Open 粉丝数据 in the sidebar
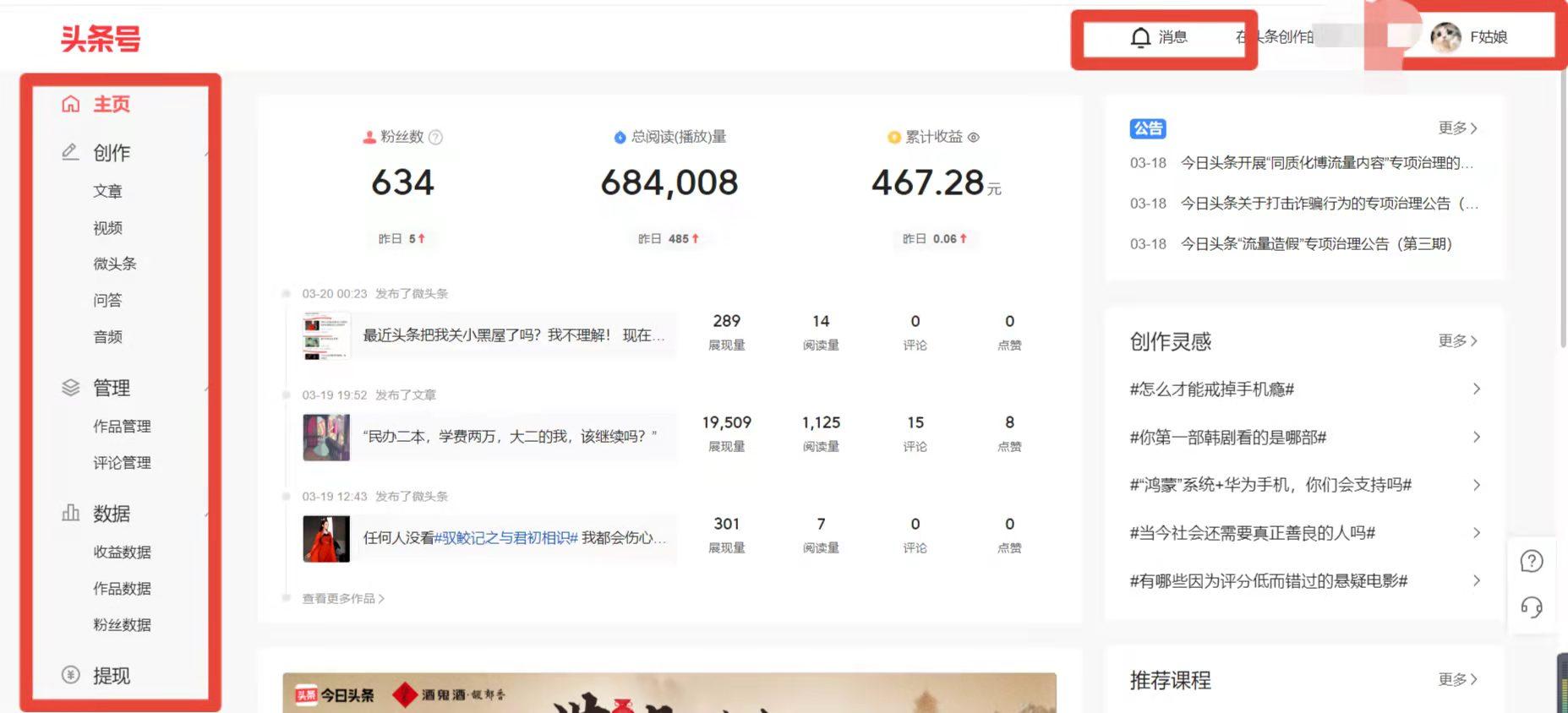This screenshot has height=713, width=1568. tap(122, 624)
